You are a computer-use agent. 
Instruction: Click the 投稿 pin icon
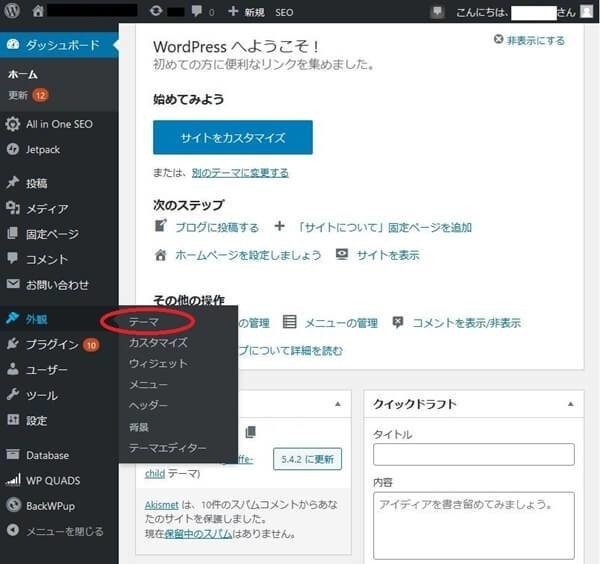point(13,183)
